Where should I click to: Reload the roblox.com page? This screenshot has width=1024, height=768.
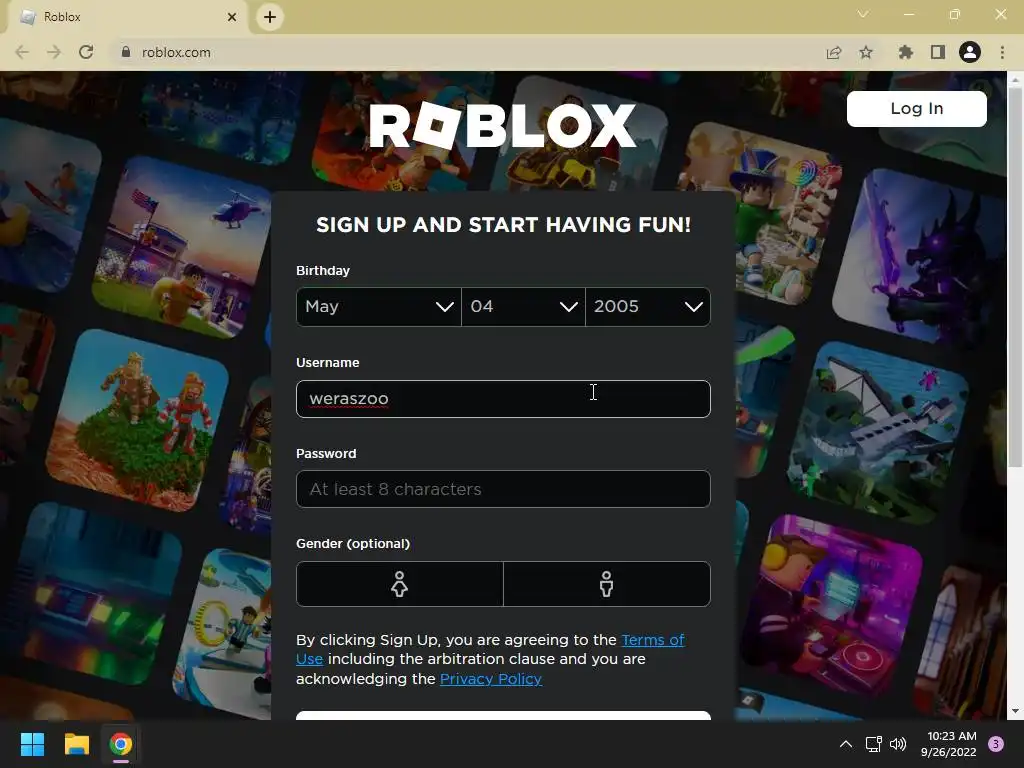click(86, 52)
